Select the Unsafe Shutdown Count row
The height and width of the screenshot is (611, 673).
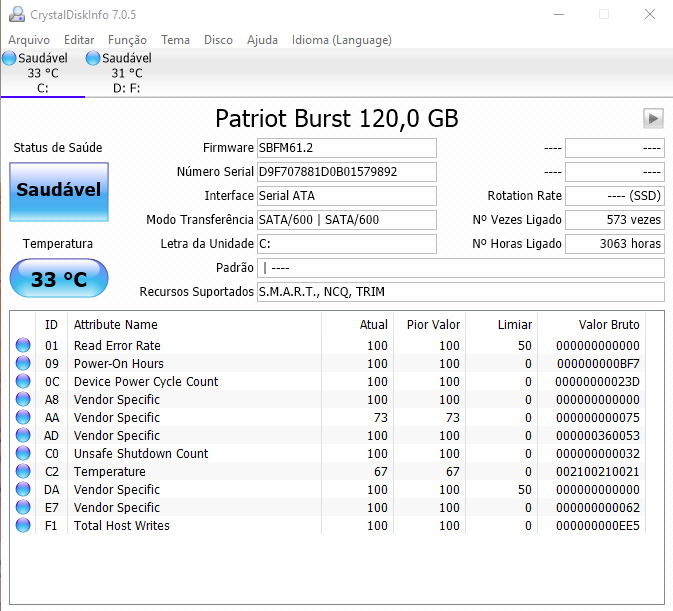coord(328,454)
